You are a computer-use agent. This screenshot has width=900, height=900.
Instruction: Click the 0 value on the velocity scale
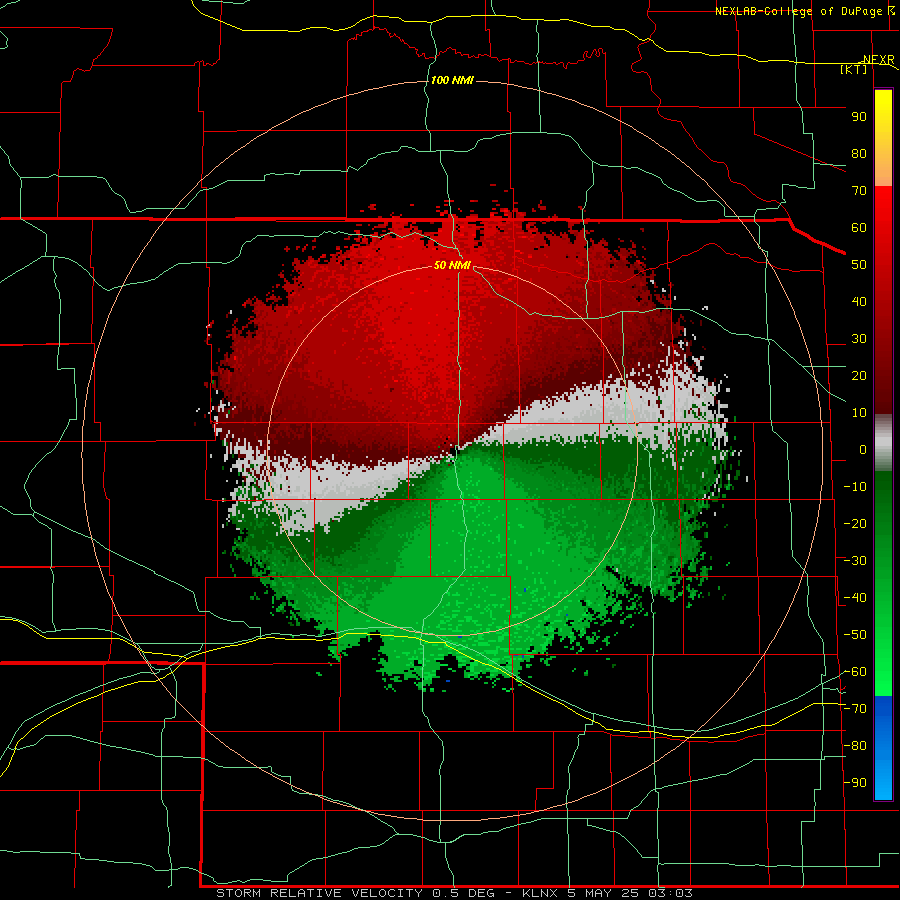coord(863,449)
